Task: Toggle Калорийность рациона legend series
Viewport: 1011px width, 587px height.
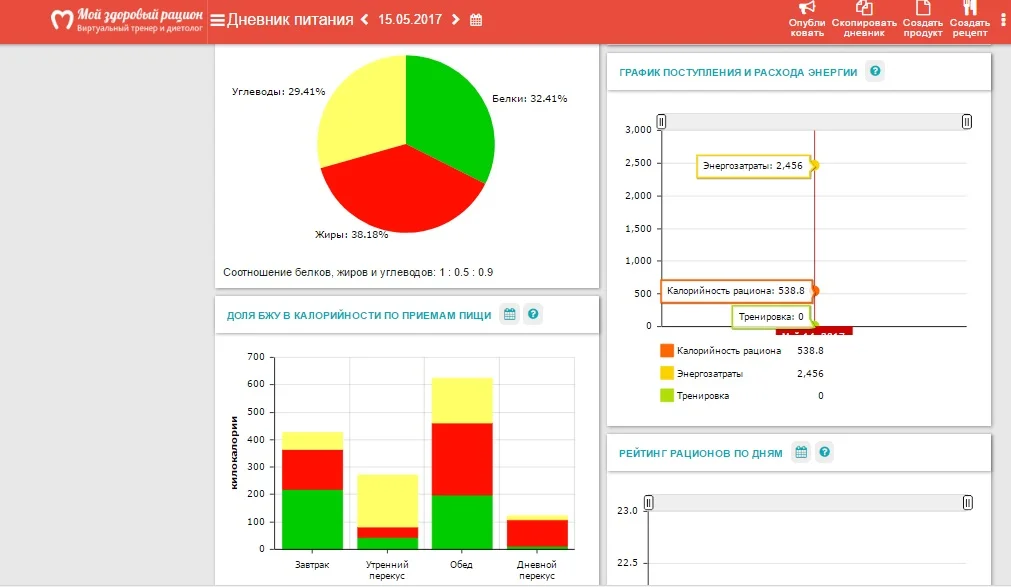Action: [x=667, y=351]
